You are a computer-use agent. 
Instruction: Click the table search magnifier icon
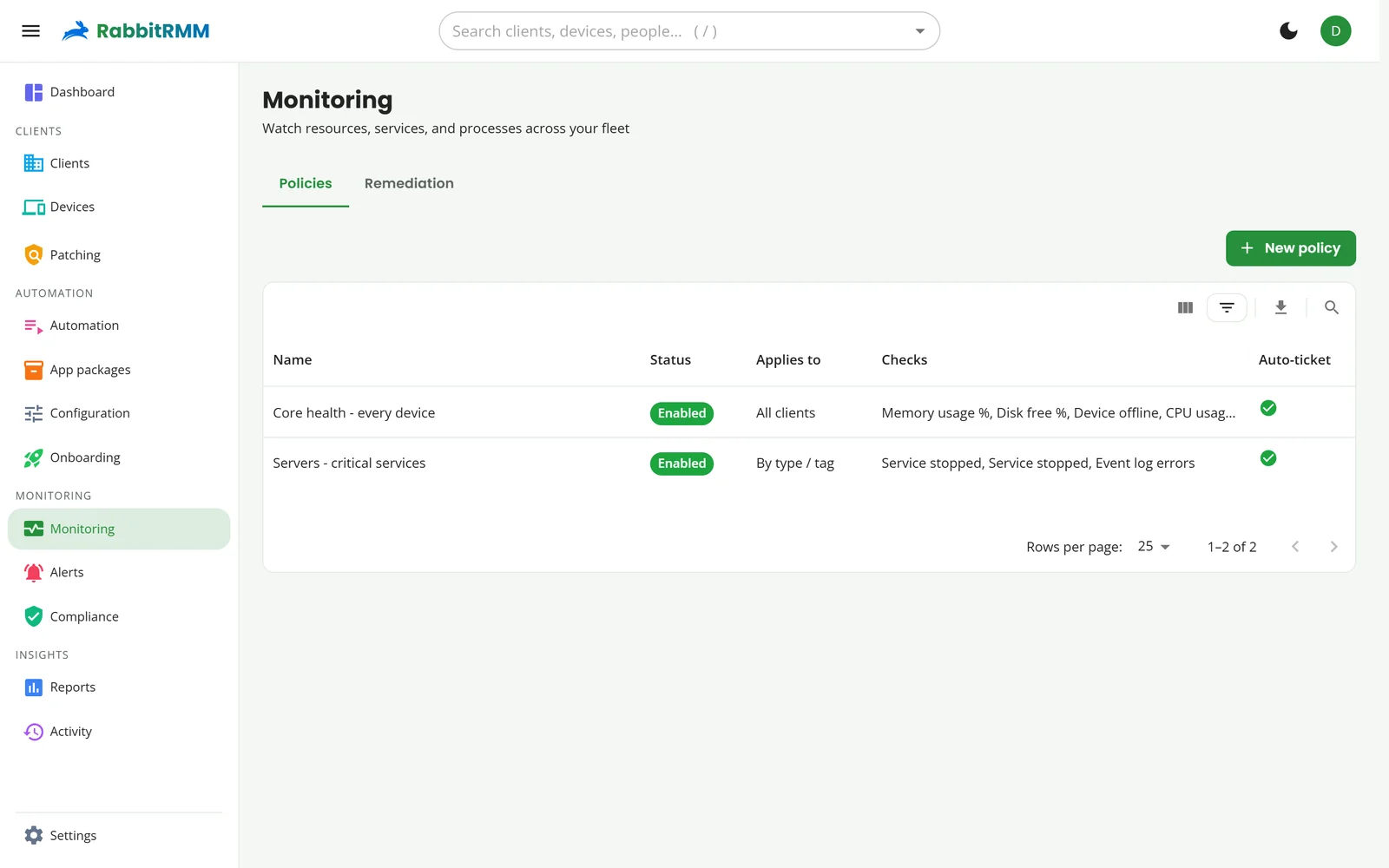(x=1331, y=307)
